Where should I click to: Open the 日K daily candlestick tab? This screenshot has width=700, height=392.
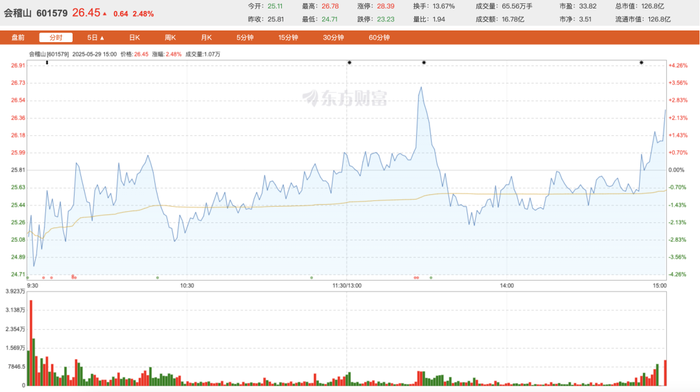click(x=134, y=38)
